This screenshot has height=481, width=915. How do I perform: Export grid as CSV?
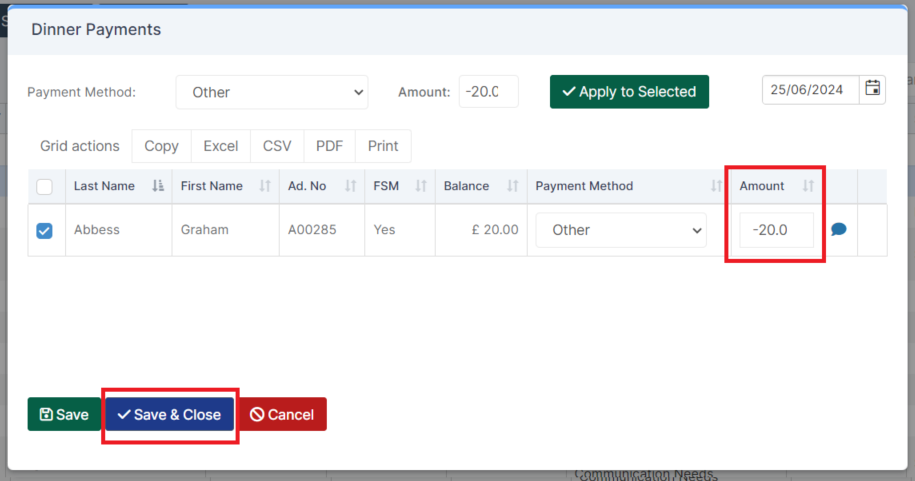point(277,146)
